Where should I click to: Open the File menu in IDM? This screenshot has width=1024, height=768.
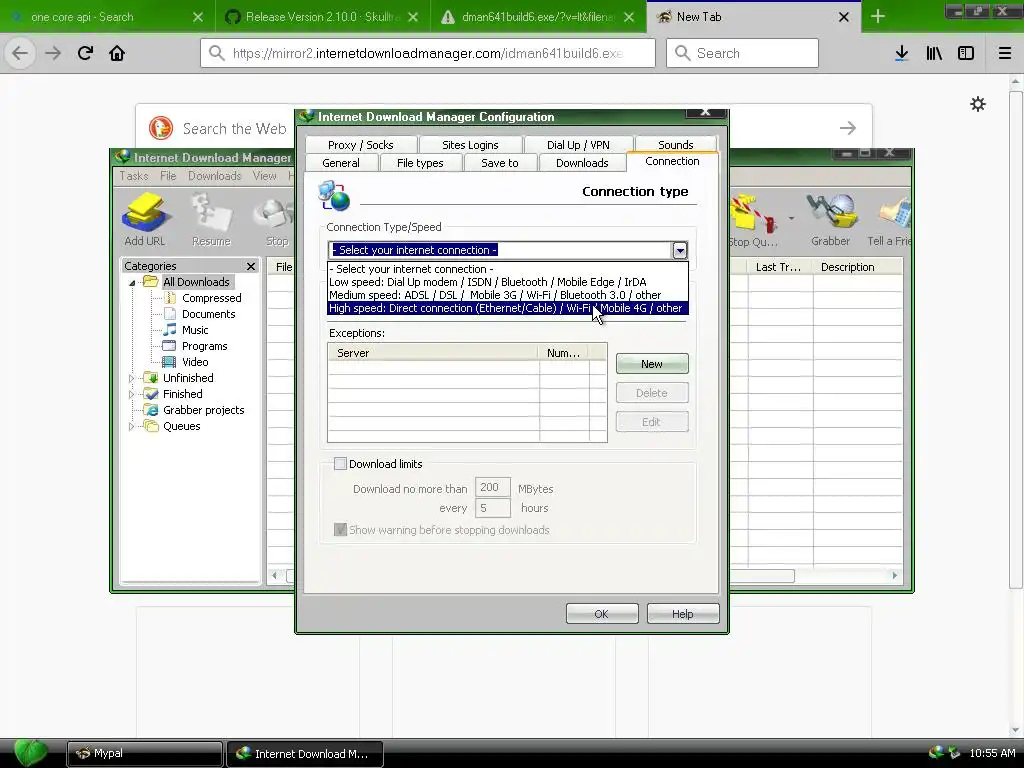point(168,176)
